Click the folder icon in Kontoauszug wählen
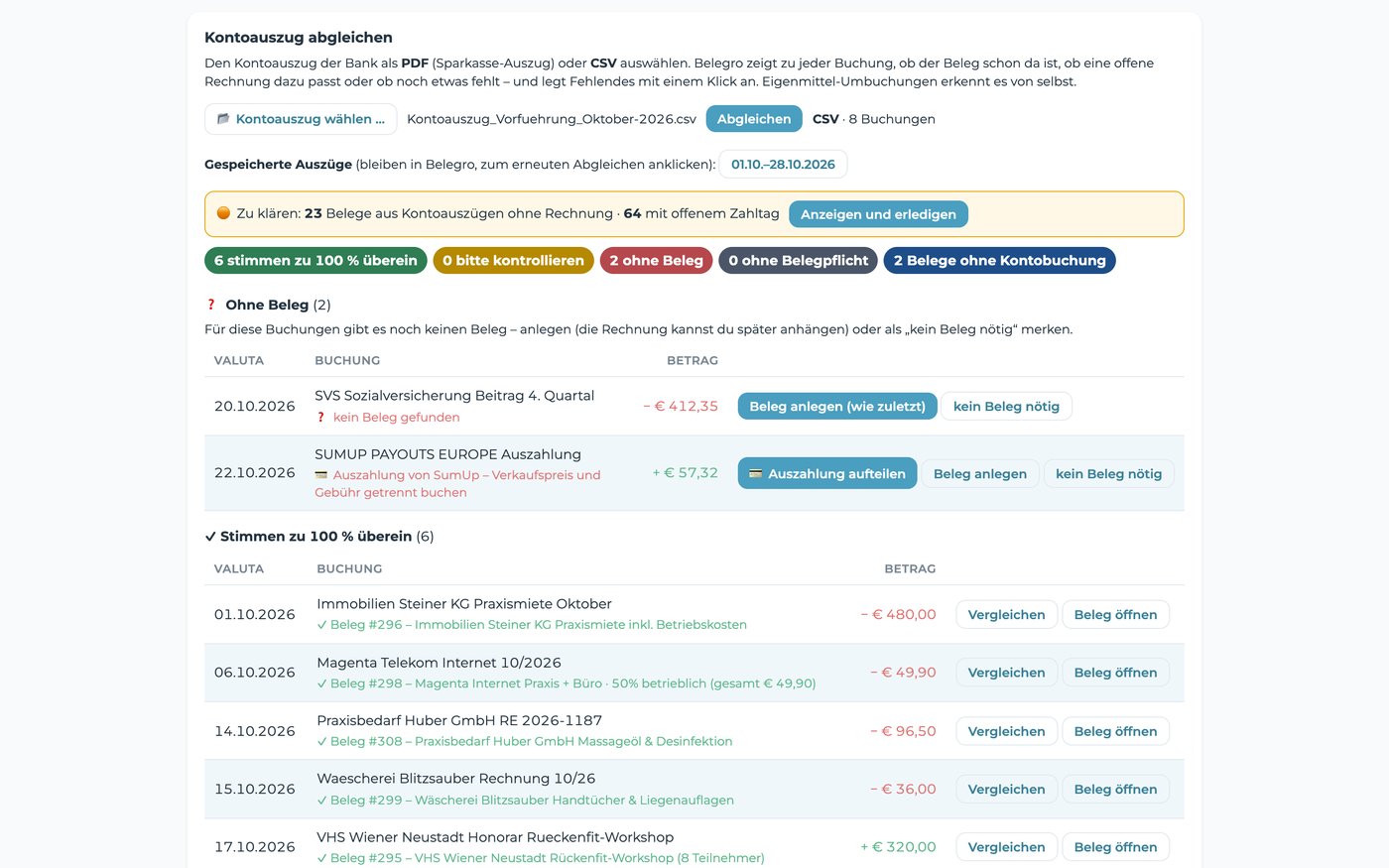1389x868 pixels. [223, 119]
